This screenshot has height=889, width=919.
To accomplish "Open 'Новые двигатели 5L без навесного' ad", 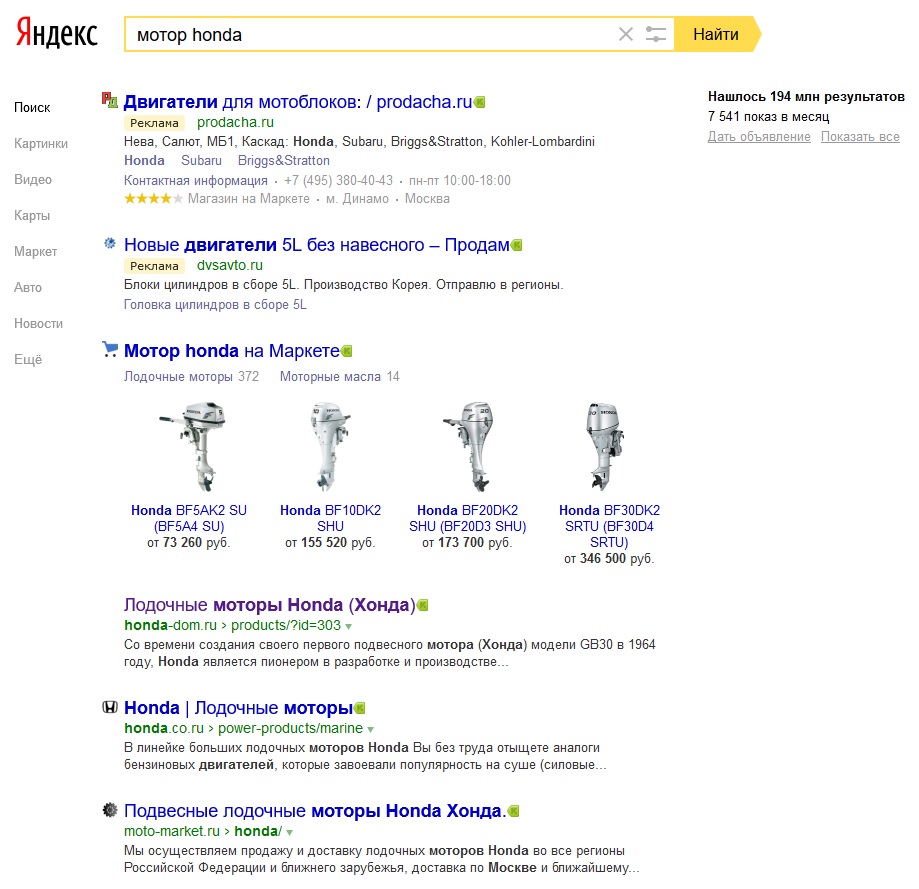I will [316, 245].
